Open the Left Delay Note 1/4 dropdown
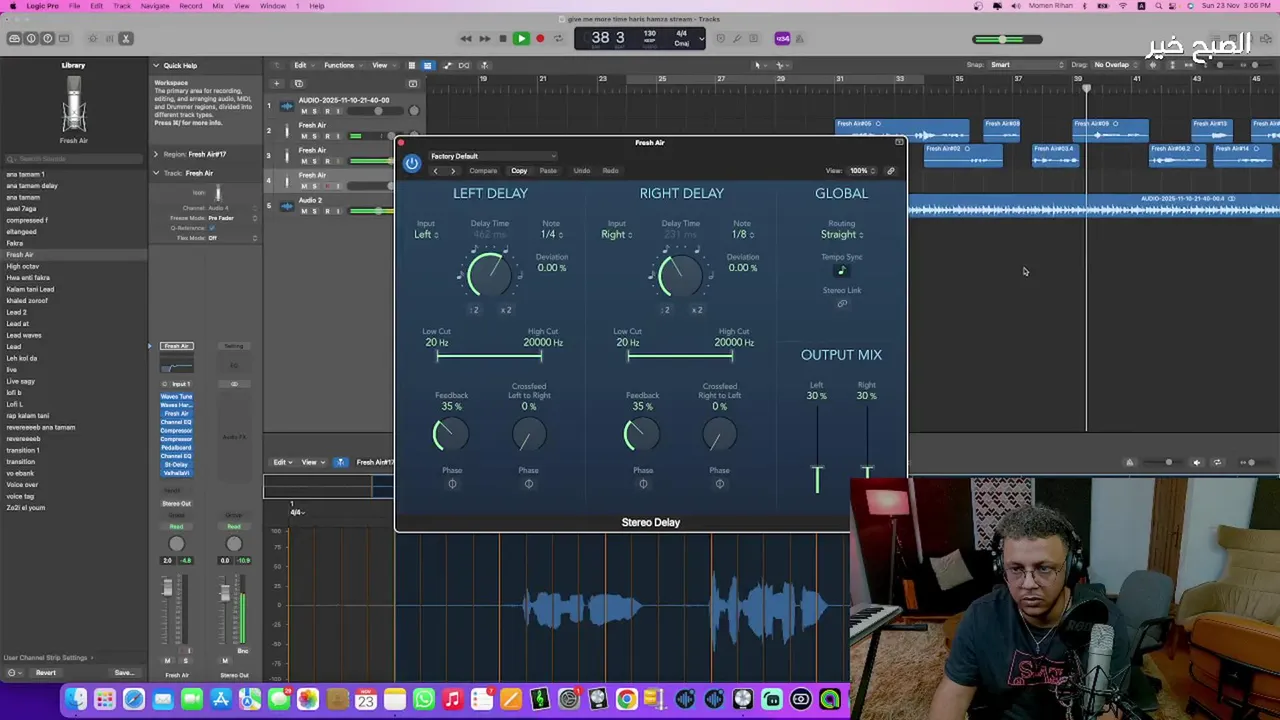 point(550,234)
